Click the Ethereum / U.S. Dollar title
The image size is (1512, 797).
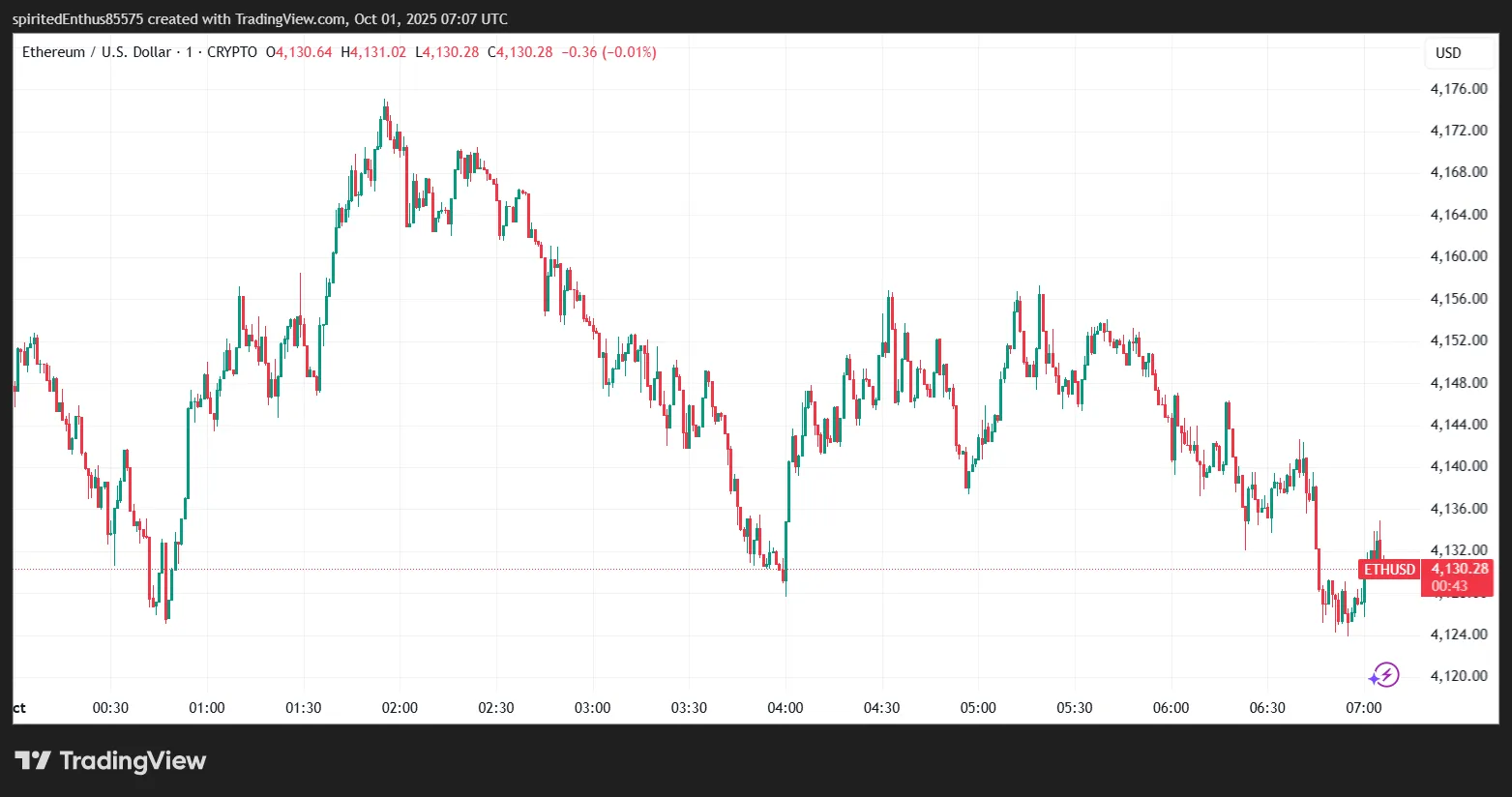pyautogui.click(x=96, y=52)
